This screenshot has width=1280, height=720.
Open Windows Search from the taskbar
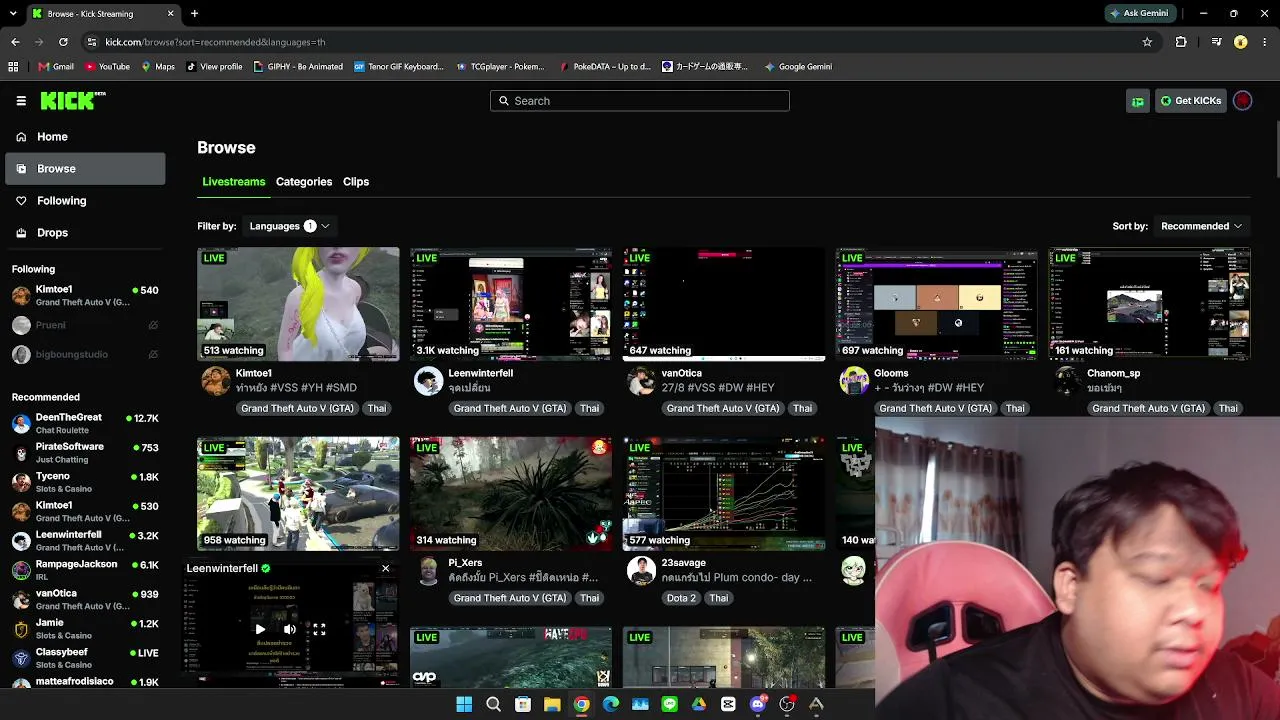[493, 704]
